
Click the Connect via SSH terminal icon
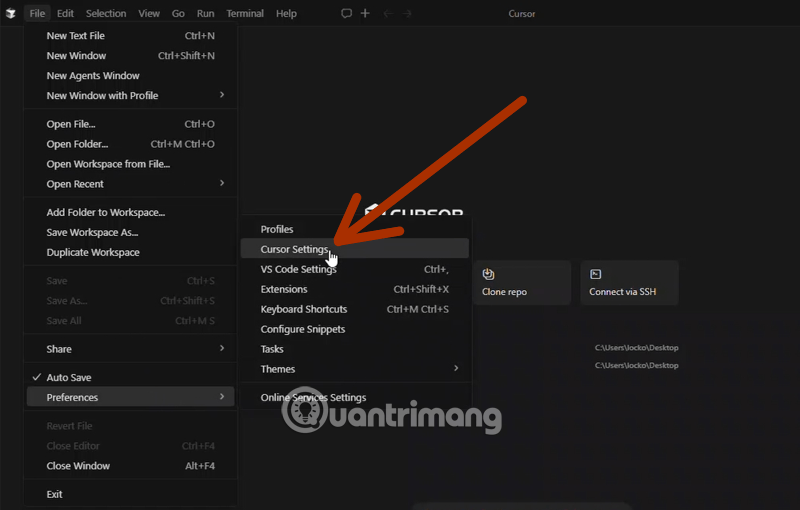(x=596, y=274)
